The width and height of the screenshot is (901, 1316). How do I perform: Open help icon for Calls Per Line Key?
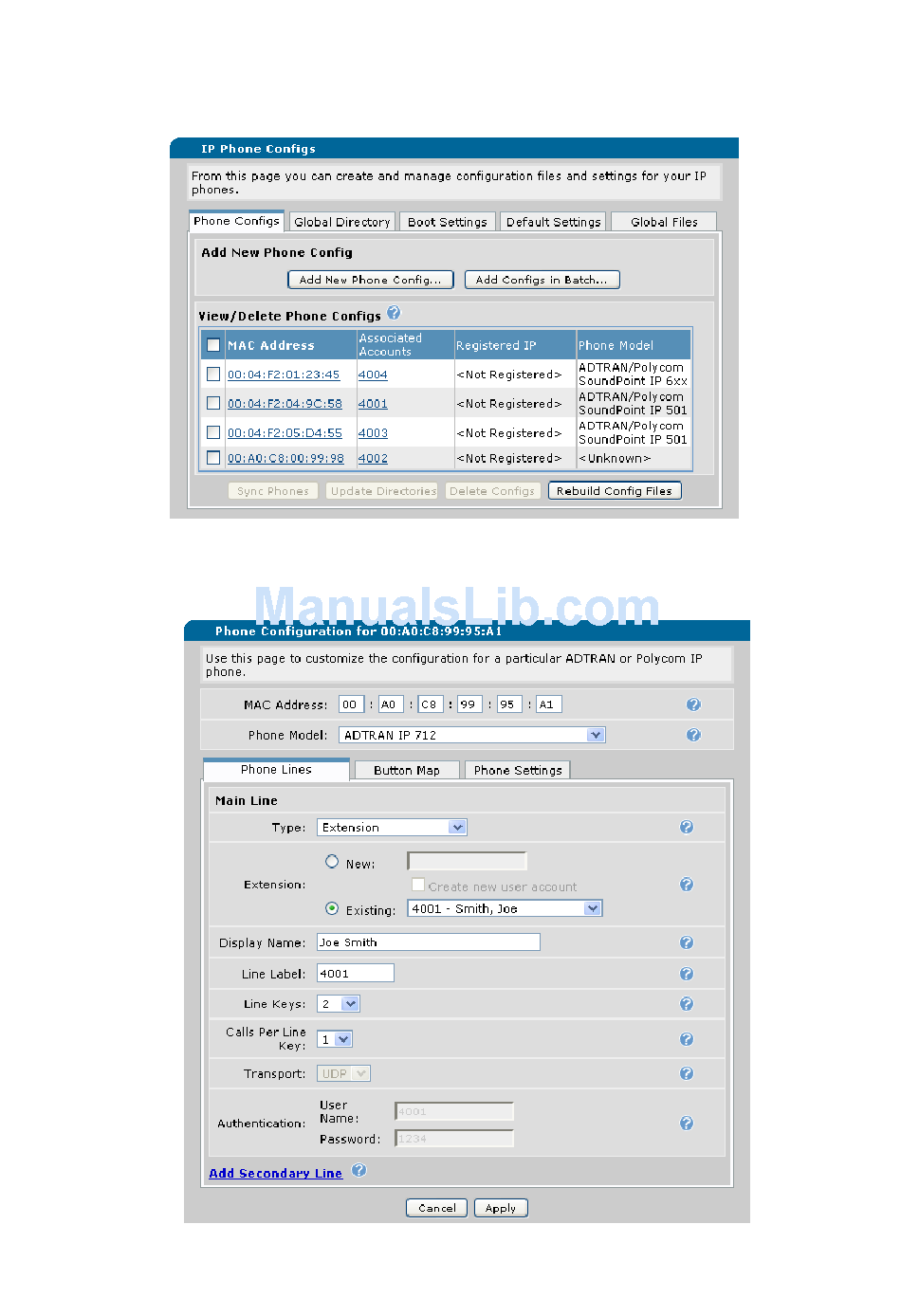click(687, 1039)
